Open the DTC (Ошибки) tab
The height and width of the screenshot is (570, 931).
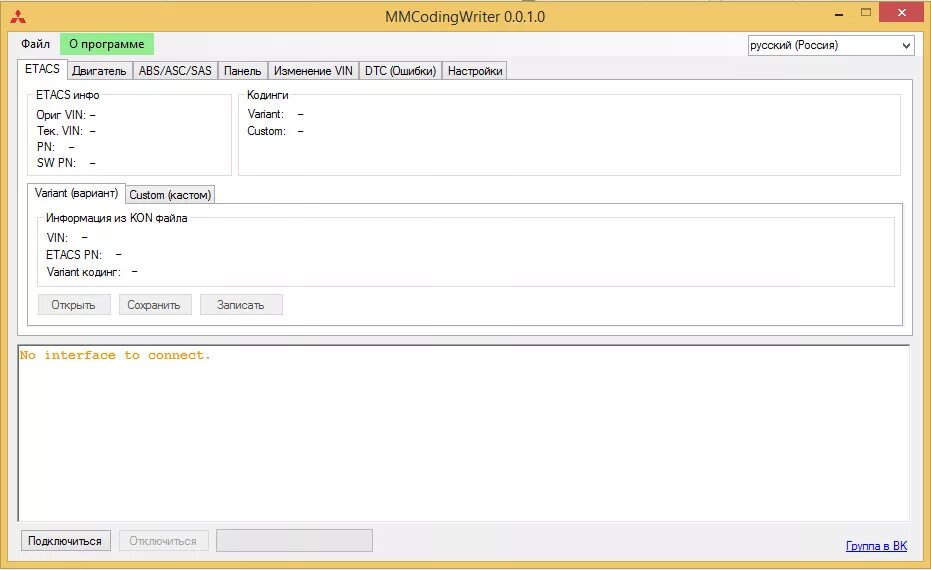400,71
